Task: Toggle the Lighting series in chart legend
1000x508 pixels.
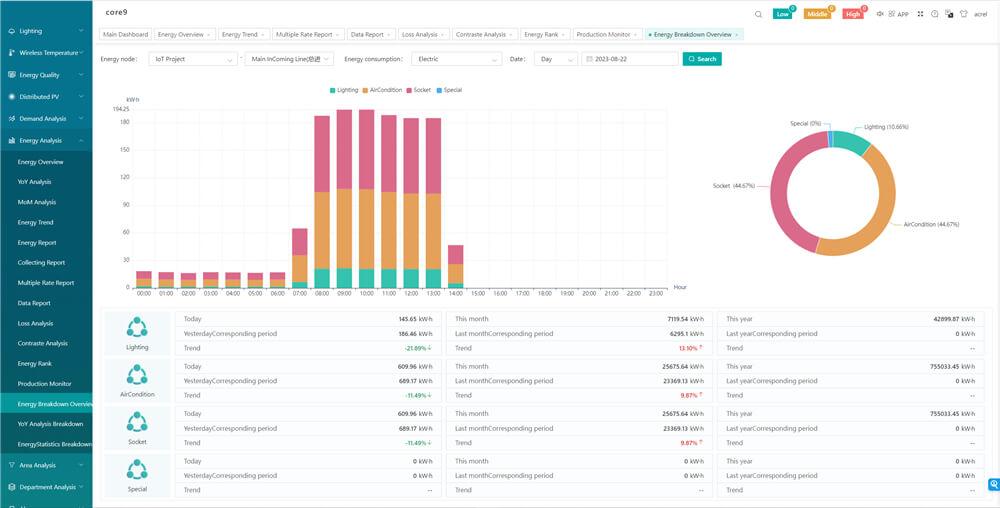Action: pyautogui.click(x=343, y=90)
